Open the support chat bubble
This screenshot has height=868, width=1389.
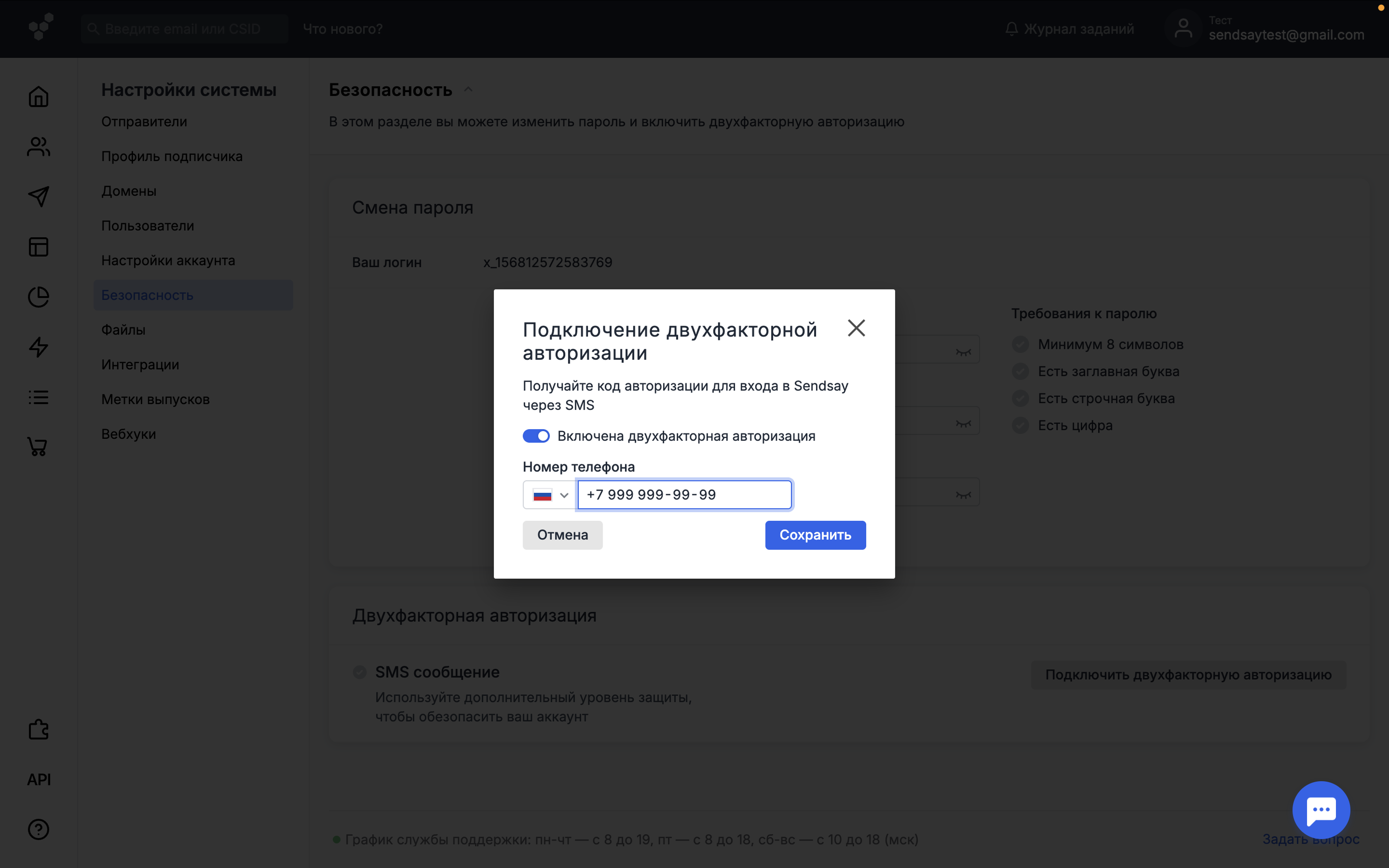click(x=1321, y=810)
